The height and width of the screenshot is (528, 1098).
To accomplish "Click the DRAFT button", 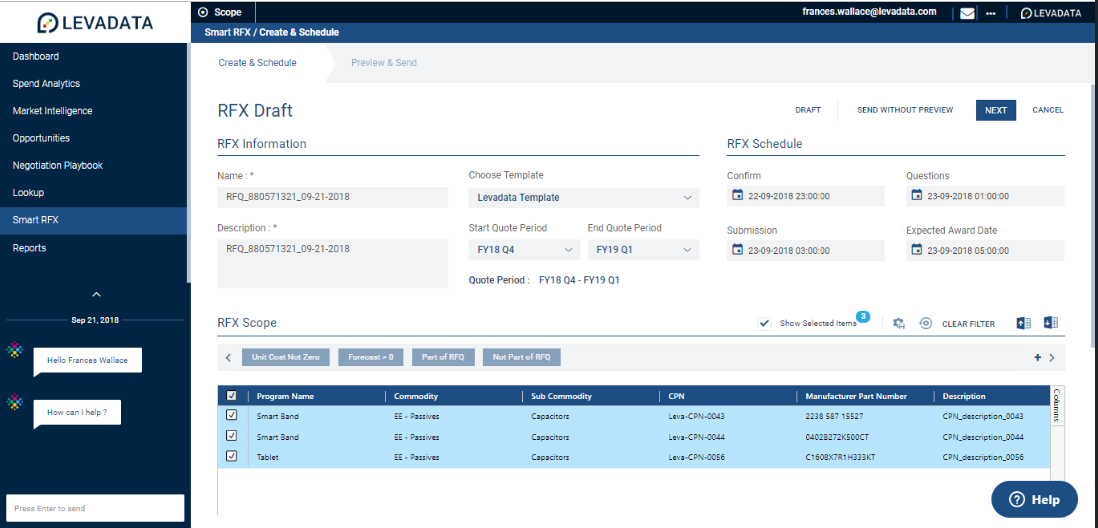I will click(808, 110).
